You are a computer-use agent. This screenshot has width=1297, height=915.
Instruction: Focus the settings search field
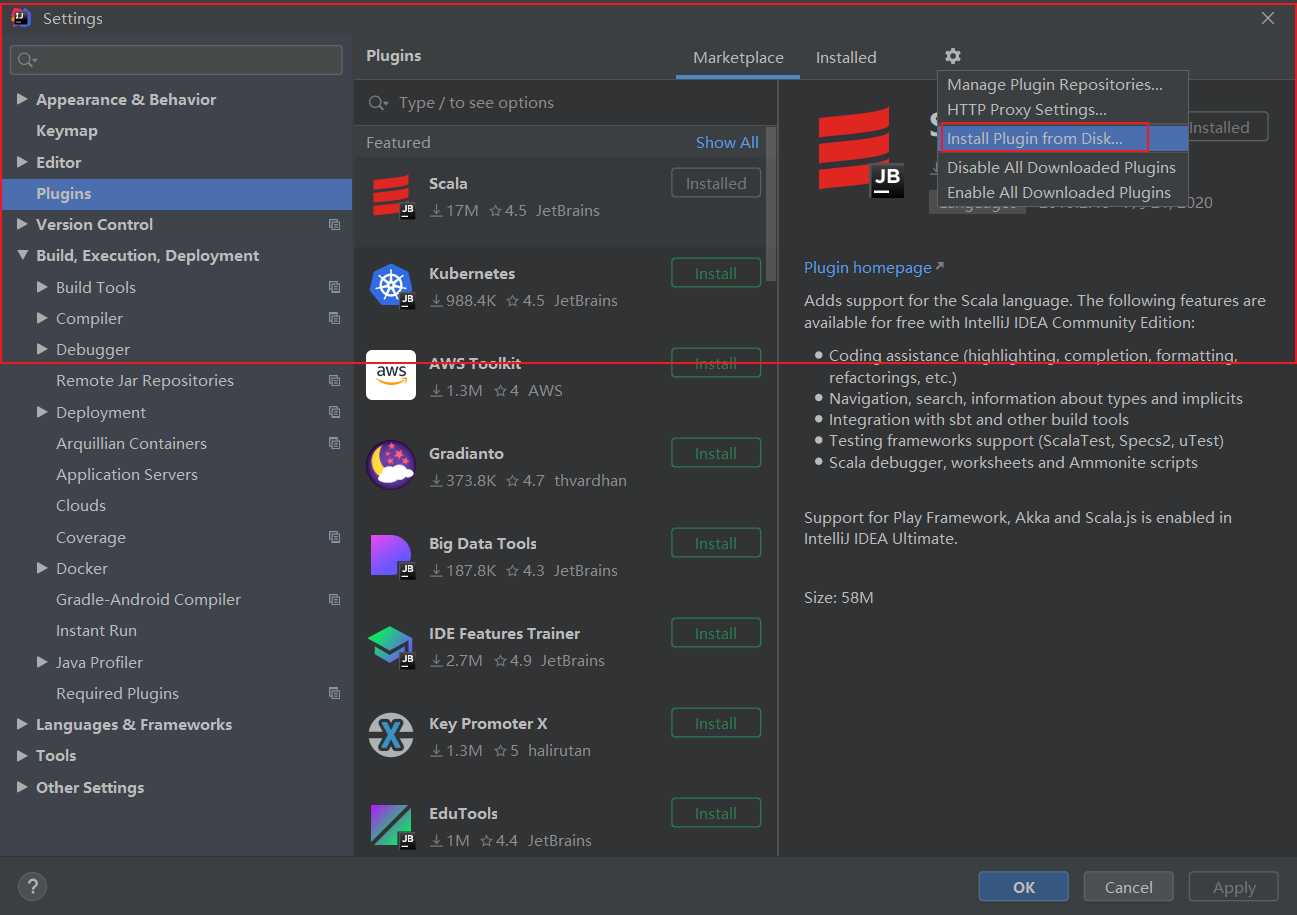pyautogui.click(x=176, y=60)
